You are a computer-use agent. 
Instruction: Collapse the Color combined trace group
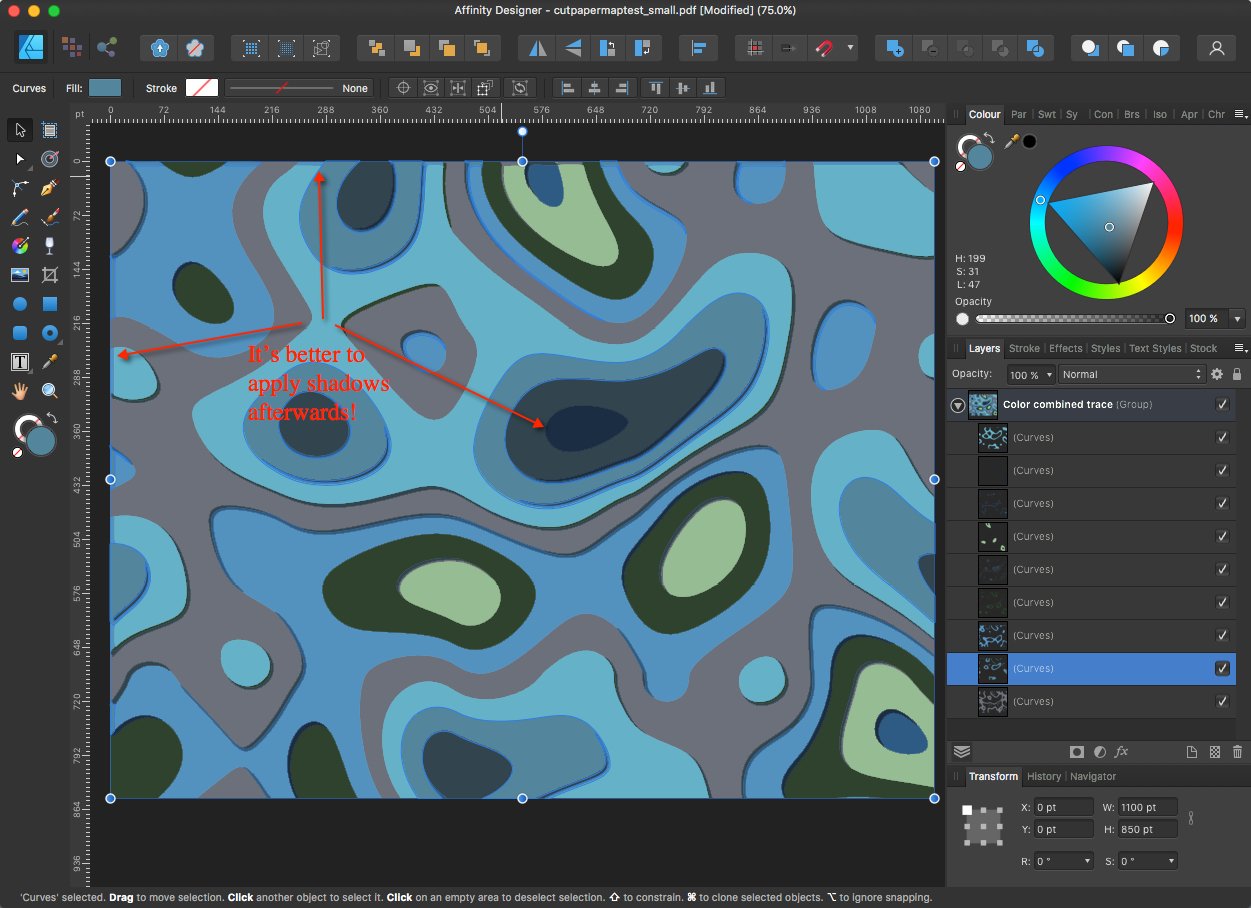[x=957, y=404]
